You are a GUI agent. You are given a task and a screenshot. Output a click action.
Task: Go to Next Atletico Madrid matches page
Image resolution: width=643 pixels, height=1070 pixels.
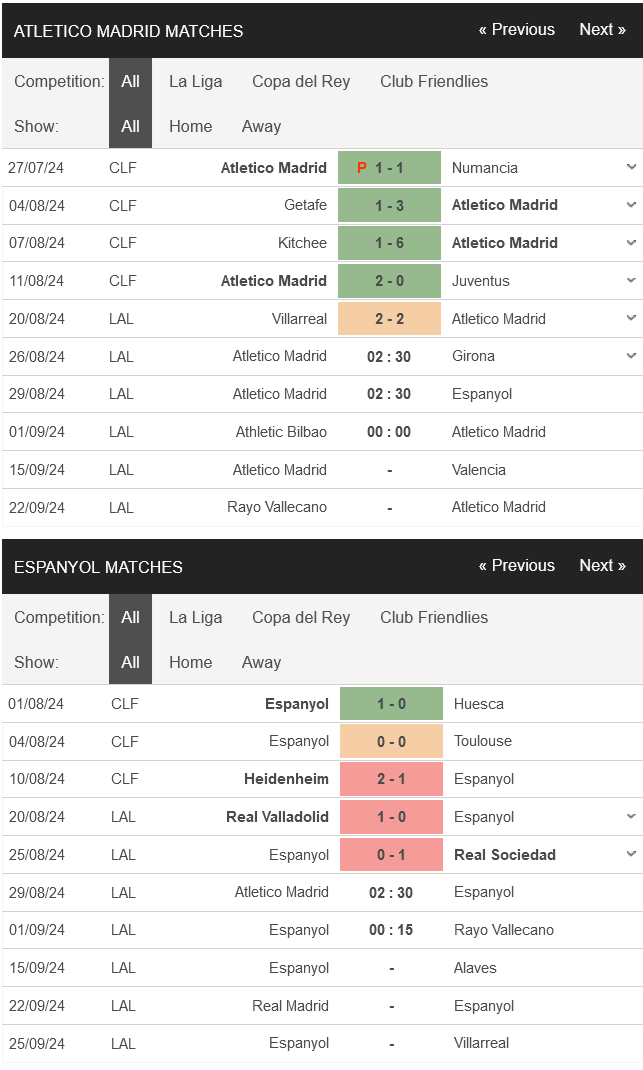pyautogui.click(x=602, y=29)
